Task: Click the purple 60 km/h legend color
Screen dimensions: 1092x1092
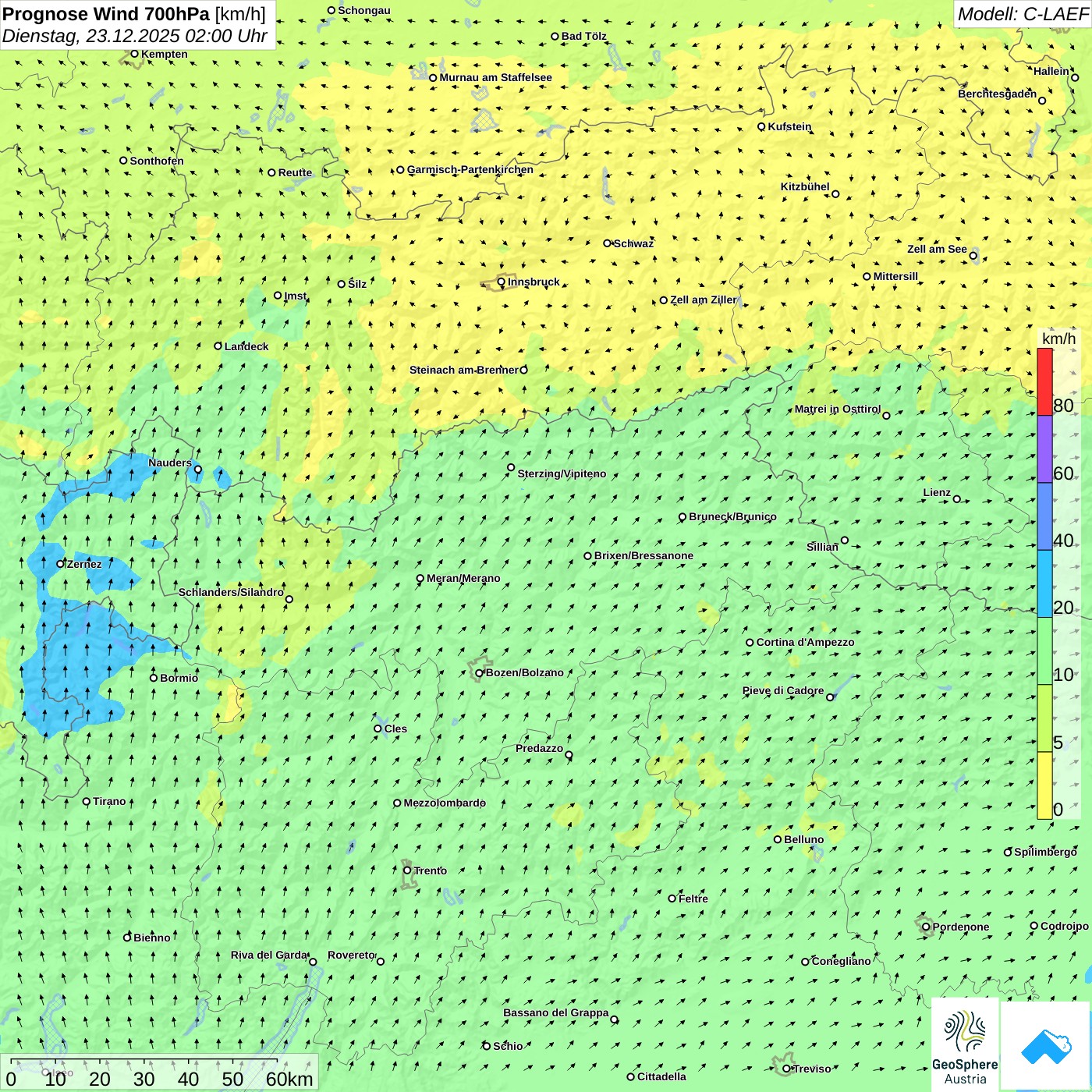Action: [x=1044, y=449]
